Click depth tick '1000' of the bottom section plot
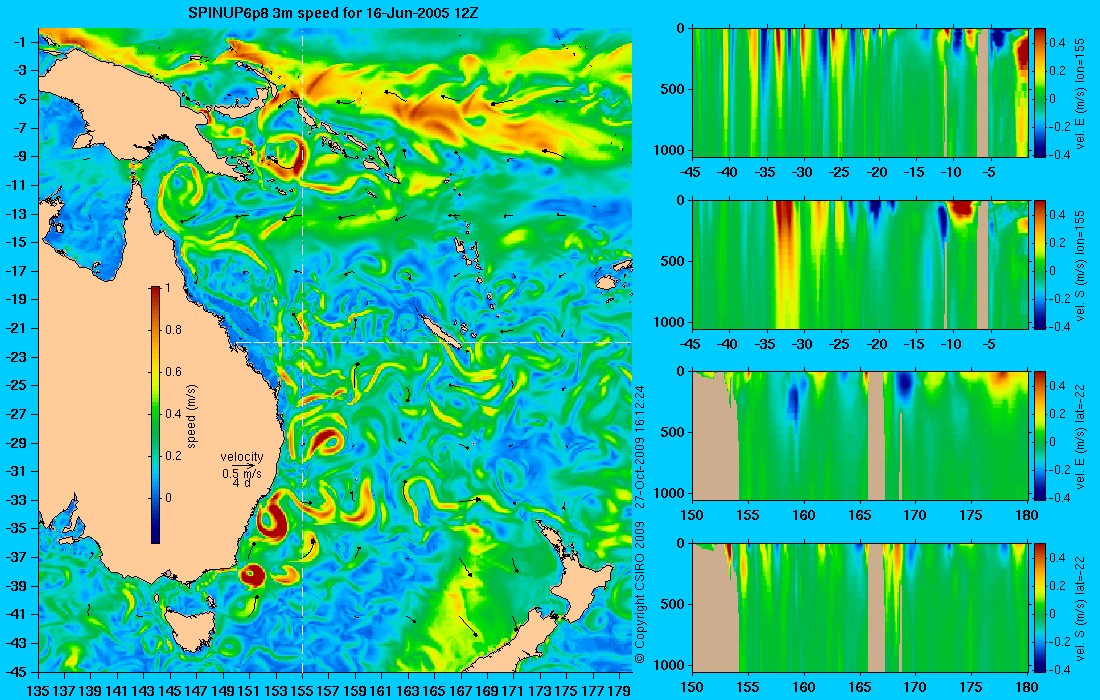The image size is (1100, 700). click(x=671, y=665)
